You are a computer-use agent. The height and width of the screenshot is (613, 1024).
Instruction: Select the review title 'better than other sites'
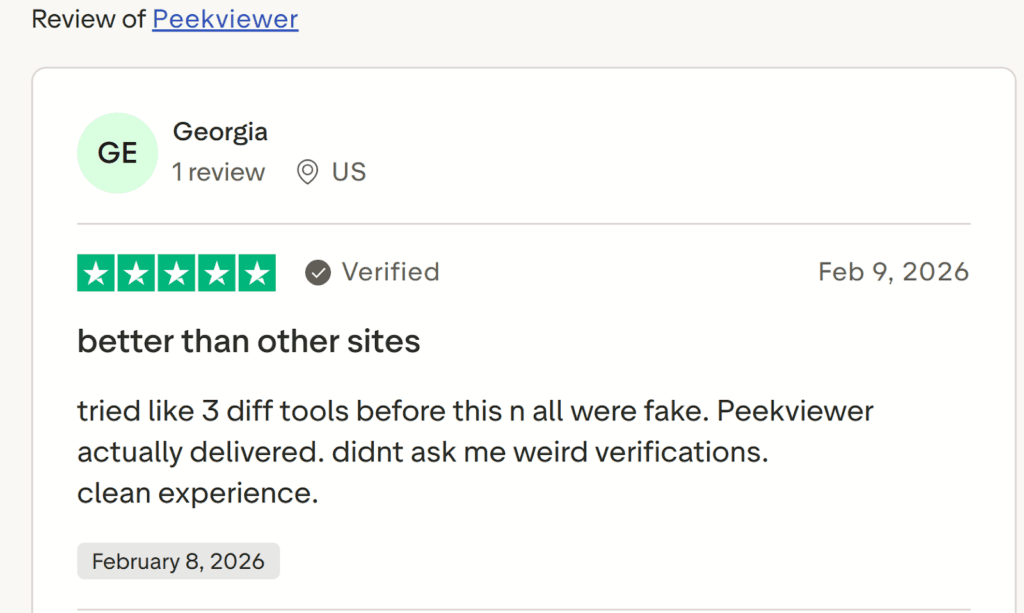pyautogui.click(x=248, y=341)
